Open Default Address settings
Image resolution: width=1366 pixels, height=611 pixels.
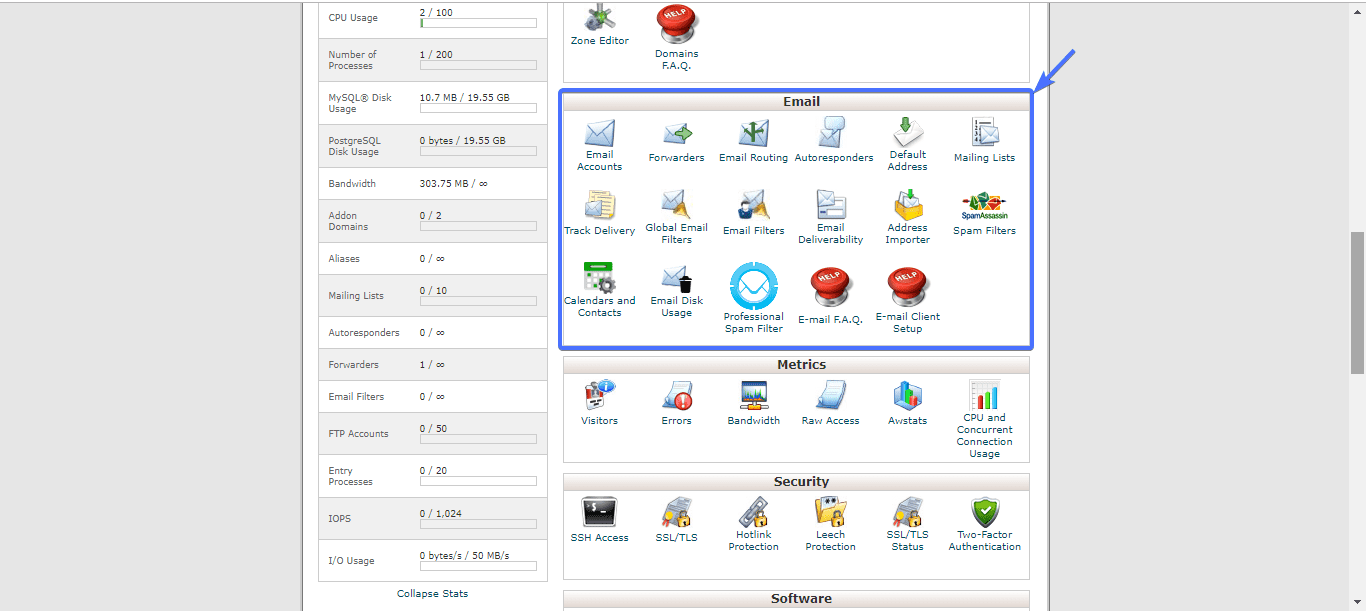coord(908,145)
